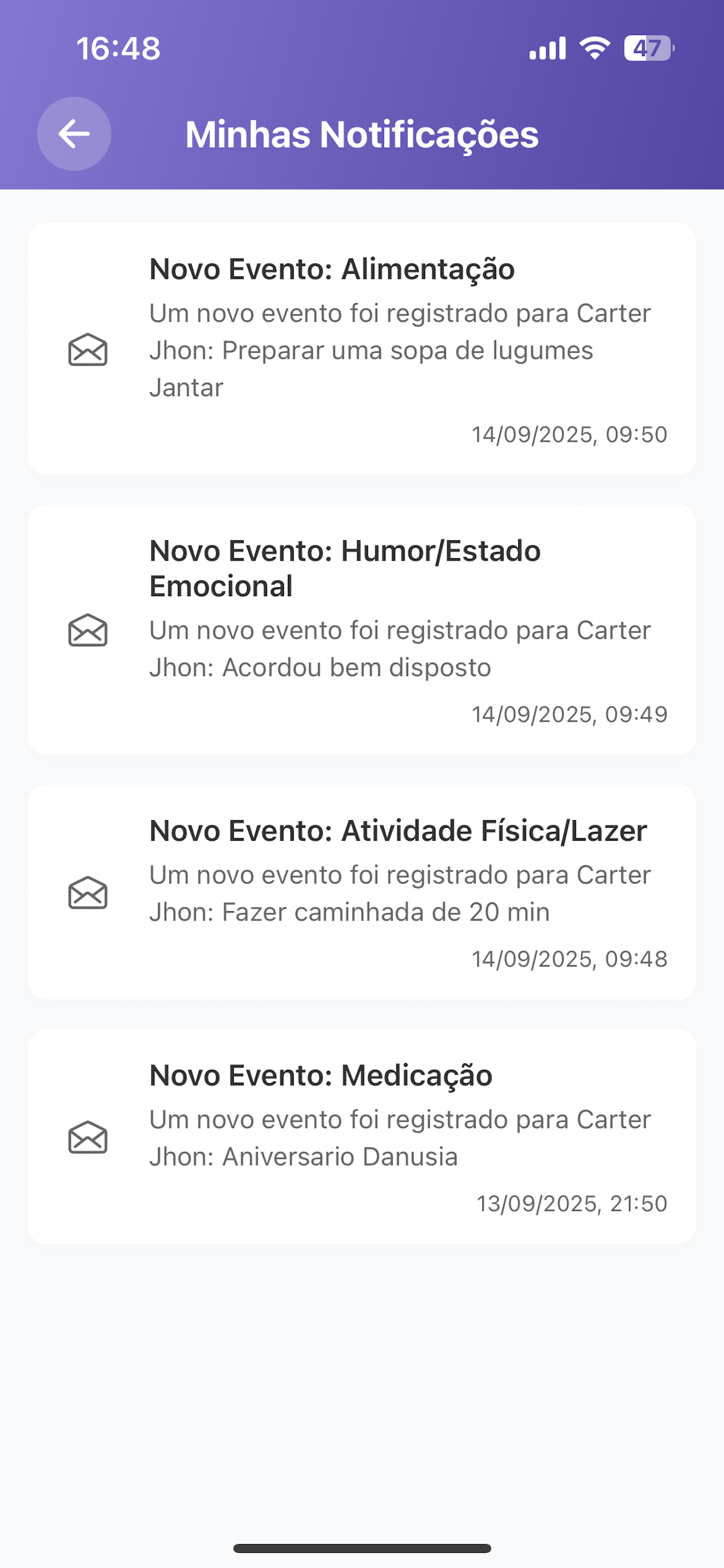Open Novo Evento: Humor/Estado Emocional title
The height and width of the screenshot is (1568, 724).
(345, 569)
